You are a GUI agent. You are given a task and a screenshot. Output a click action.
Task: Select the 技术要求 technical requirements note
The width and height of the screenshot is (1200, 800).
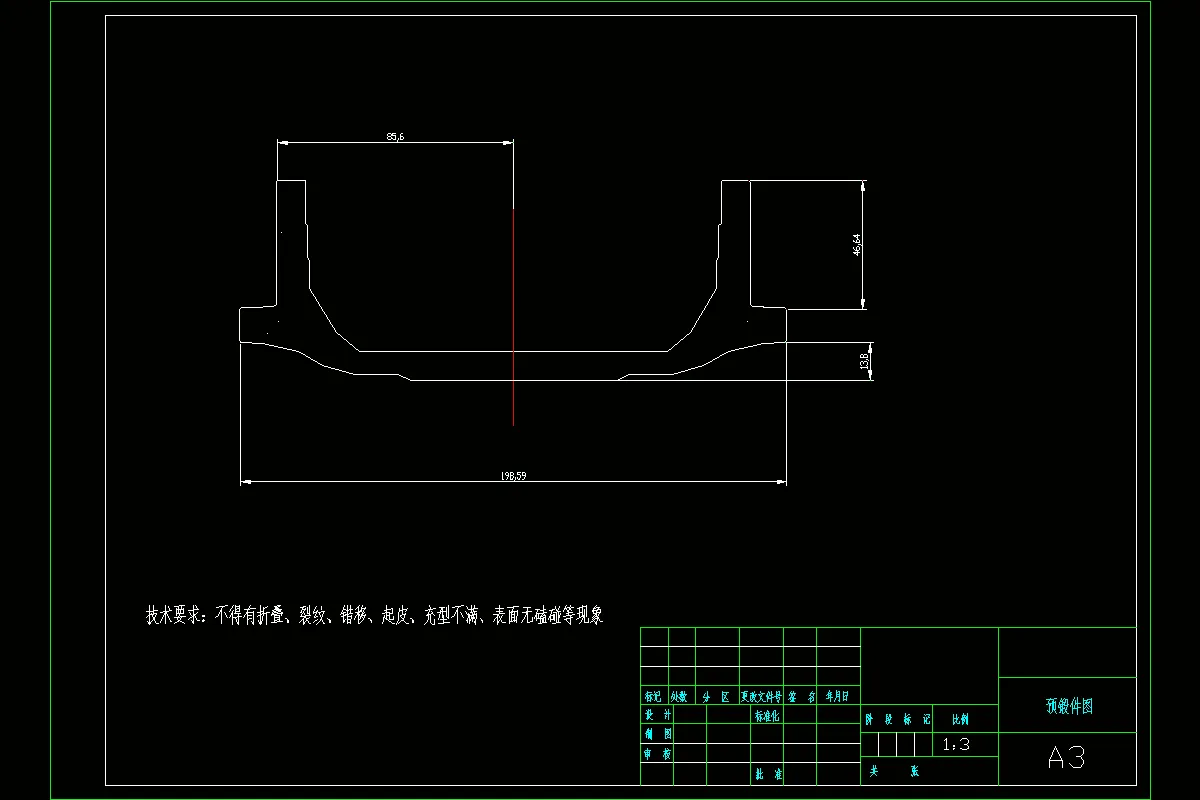[x=374, y=615]
